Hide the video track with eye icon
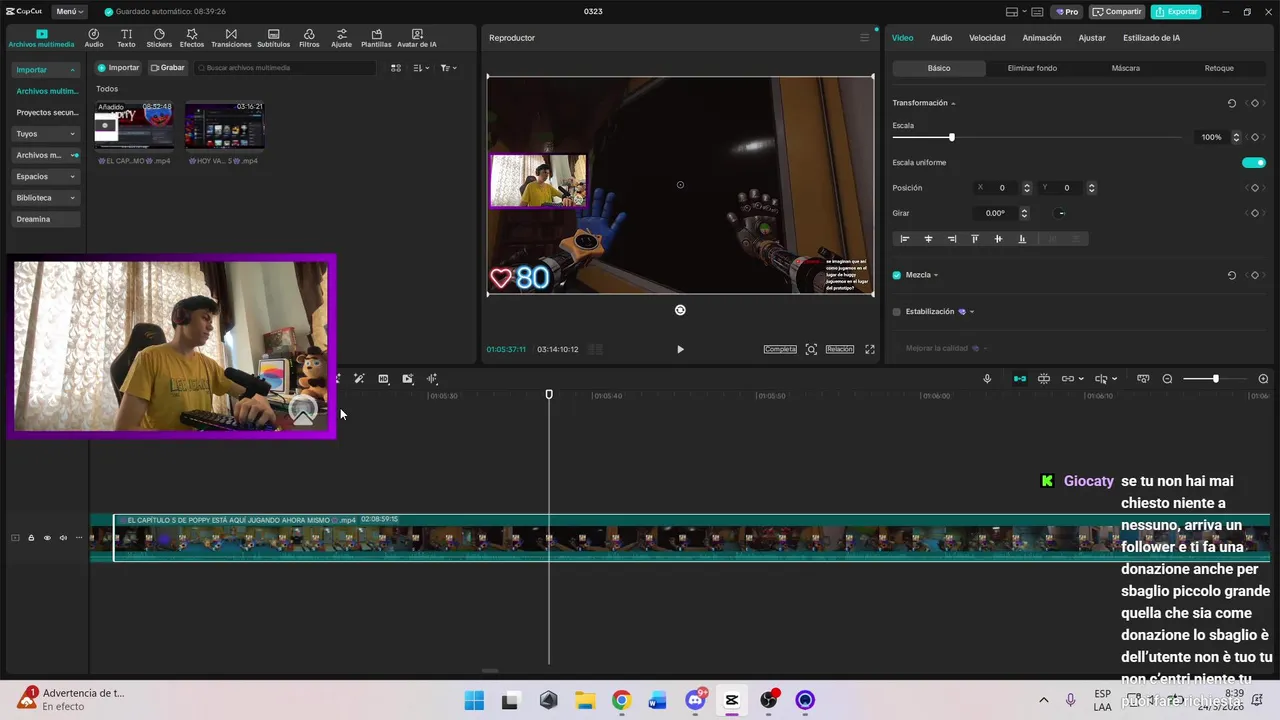Viewport: 1280px width, 720px height. (x=47, y=538)
